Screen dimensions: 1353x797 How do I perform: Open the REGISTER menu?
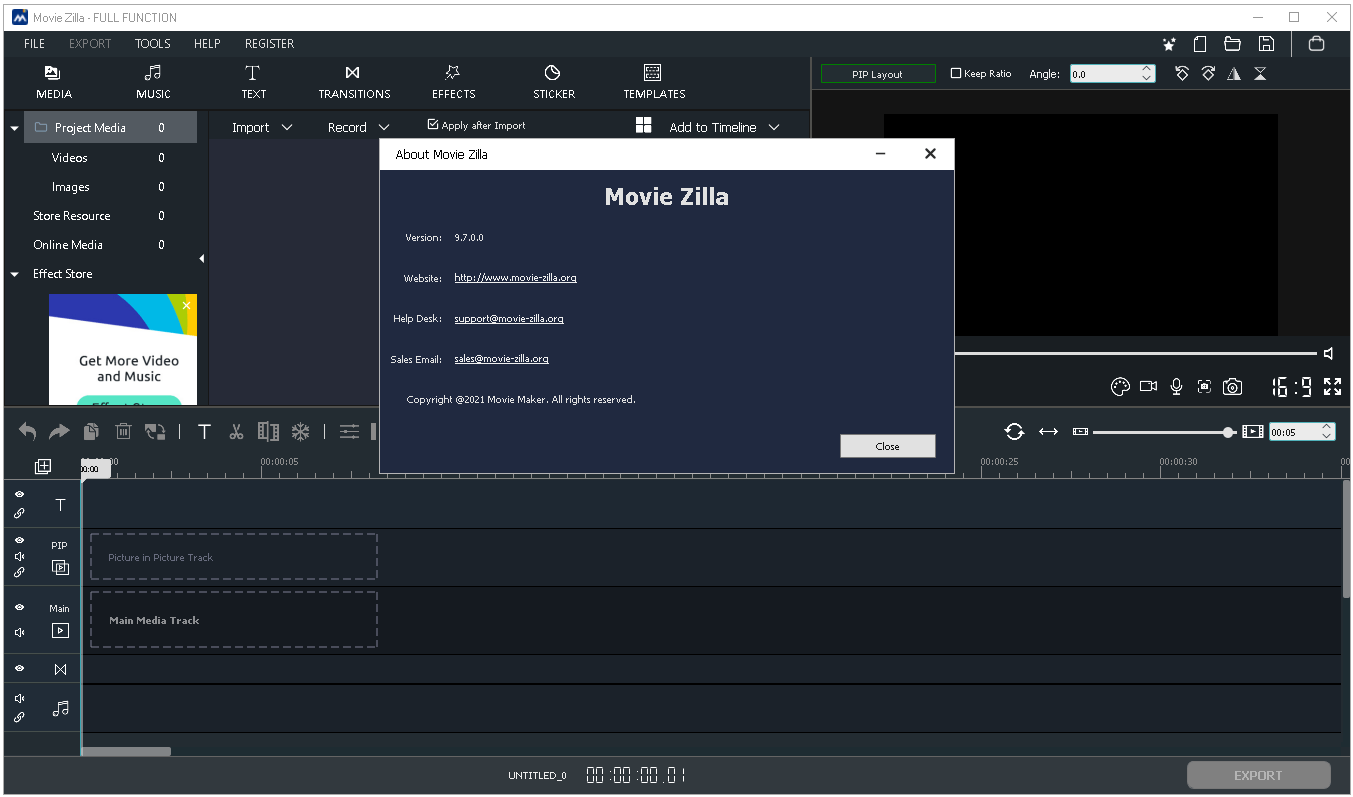pyautogui.click(x=269, y=44)
